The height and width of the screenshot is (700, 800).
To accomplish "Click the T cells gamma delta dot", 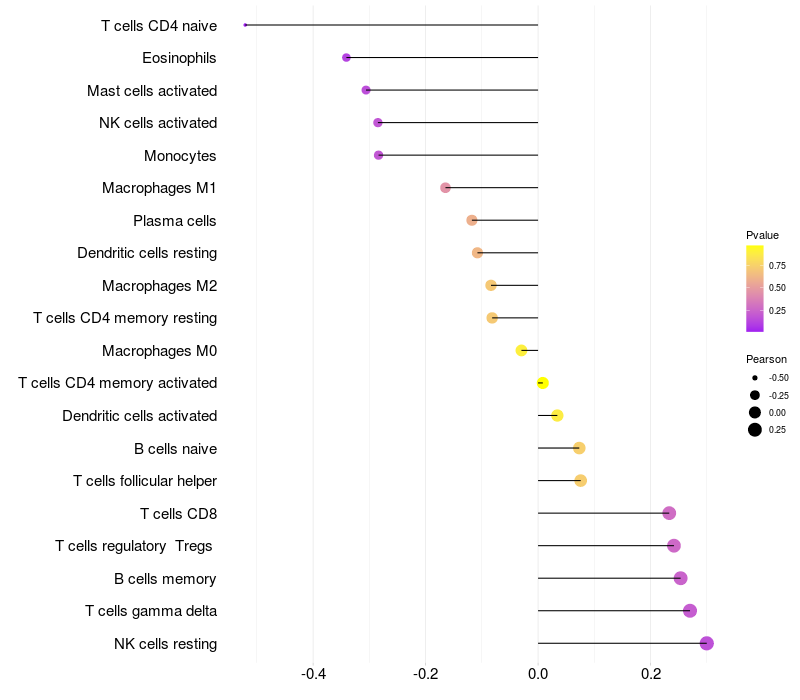I will pyautogui.click(x=690, y=611).
